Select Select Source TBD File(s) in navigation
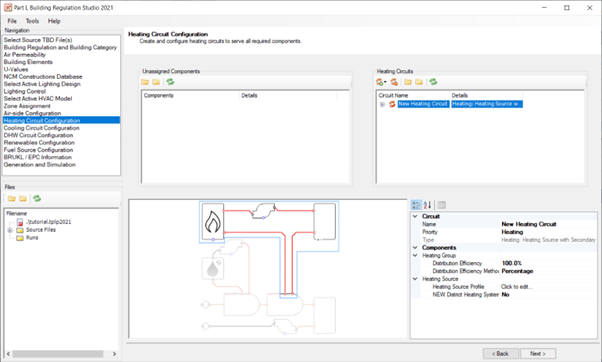The width and height of the screenshot is (602, 362). click(x=38, y=40)
